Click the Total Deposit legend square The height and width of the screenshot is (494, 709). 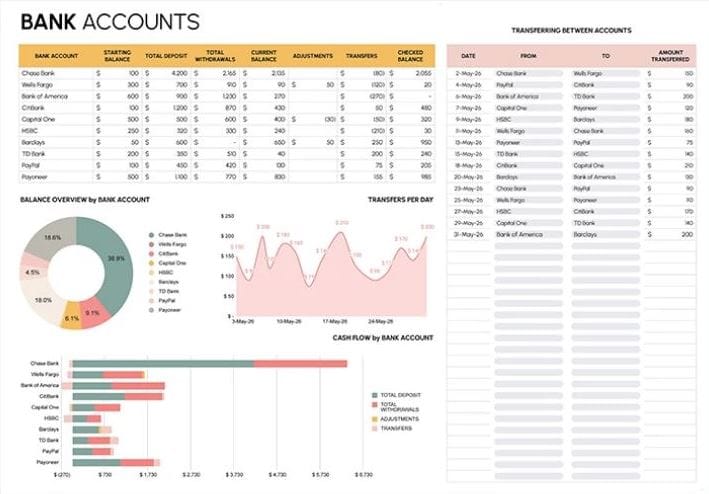coord(374,395)
